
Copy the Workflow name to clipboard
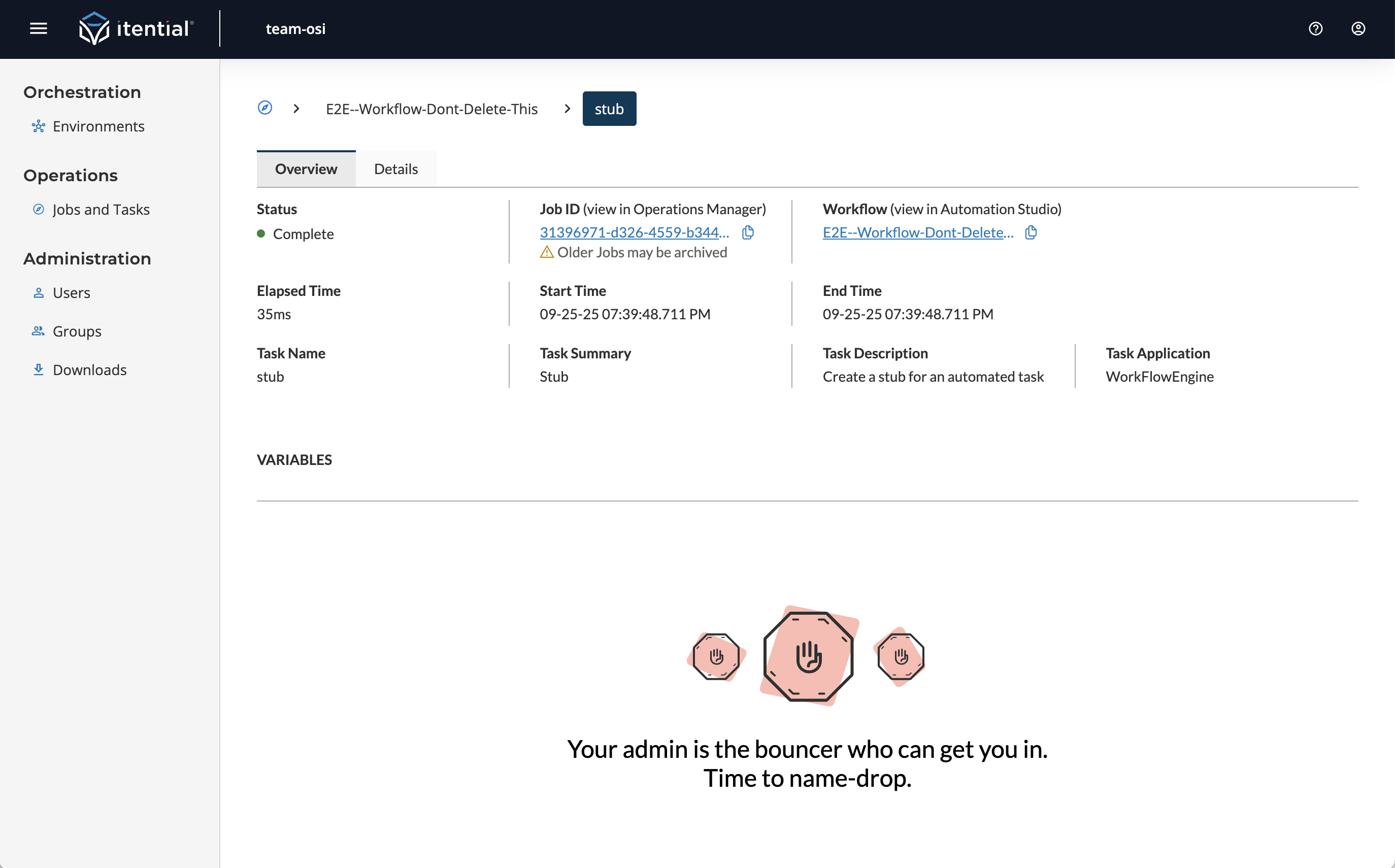[x=1031, y=232]
